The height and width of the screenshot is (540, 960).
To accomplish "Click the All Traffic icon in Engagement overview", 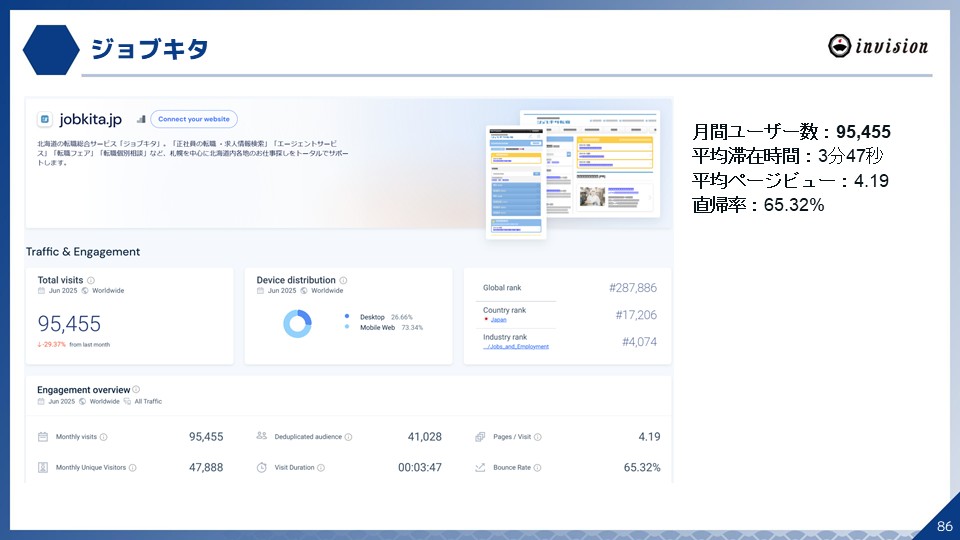I will (x=127, y=402).
